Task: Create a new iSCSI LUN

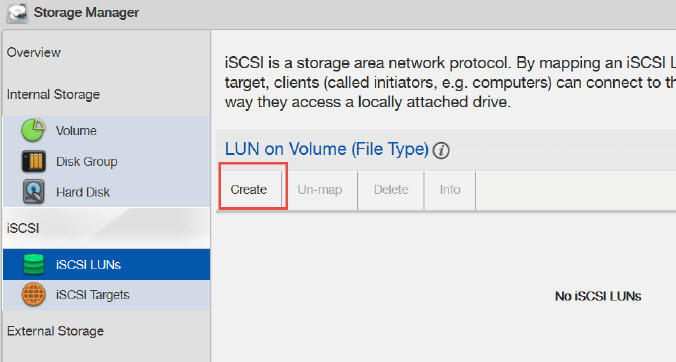Action: 249,190
